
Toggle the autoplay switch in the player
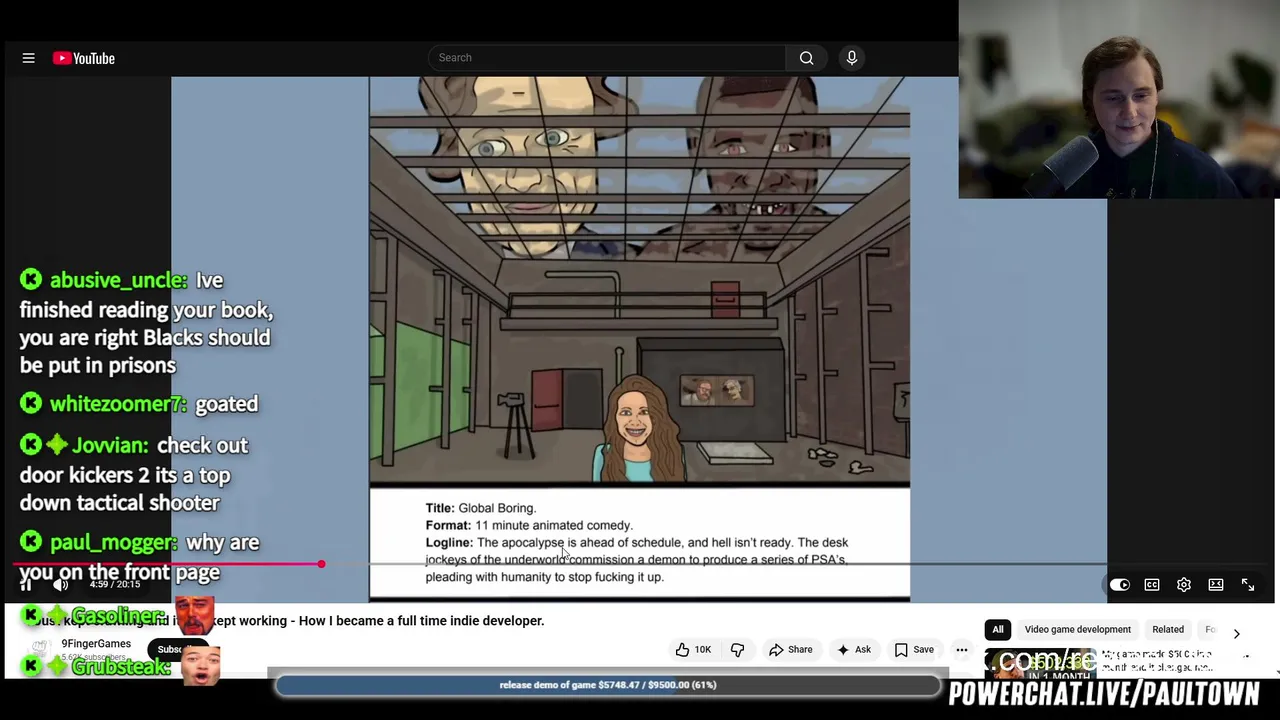click(x=1119, y=585)
